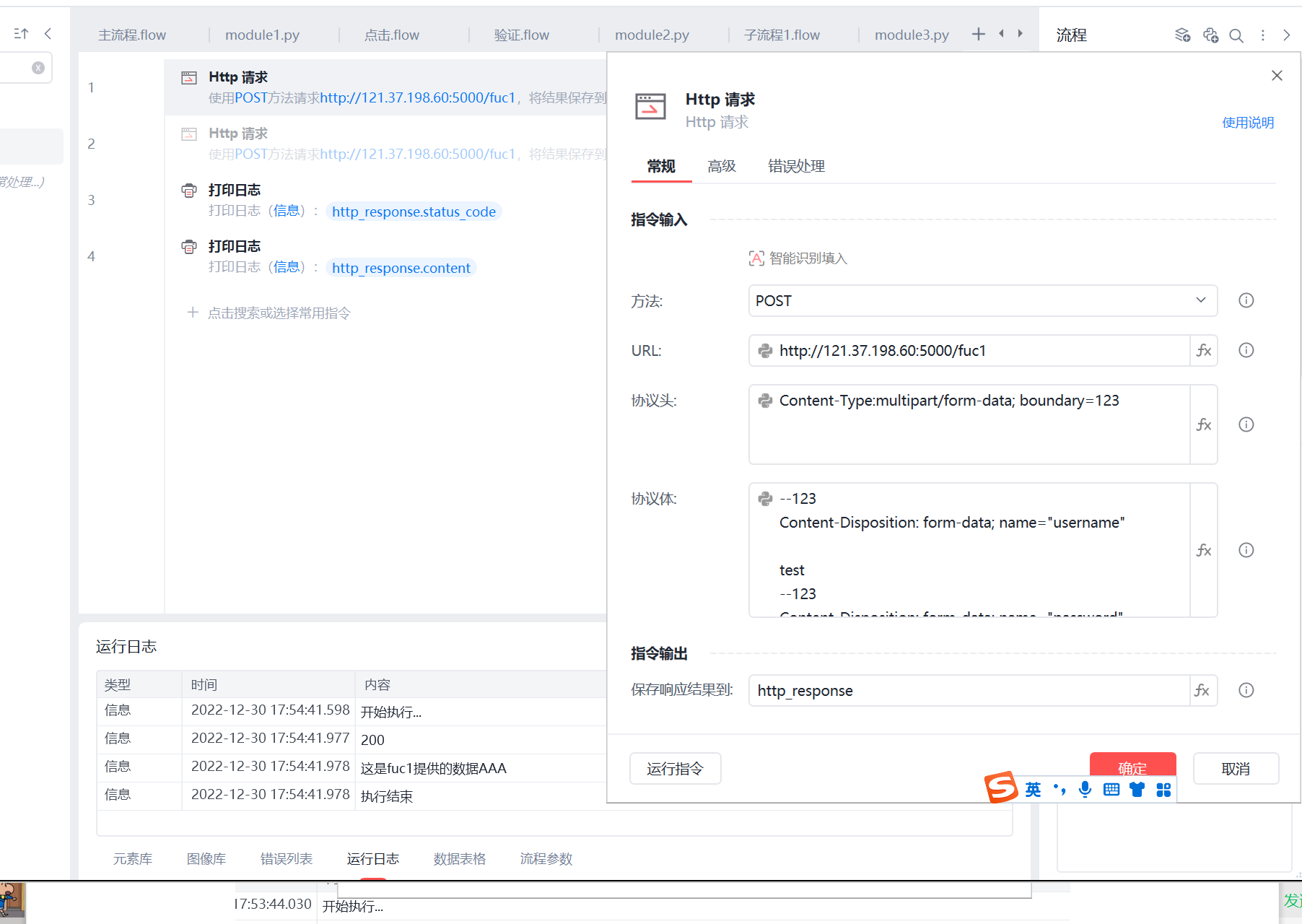Screen dimensions: 1302x924
Task: Click the 智能识别填入 smart fill icon
Action: 756,258
